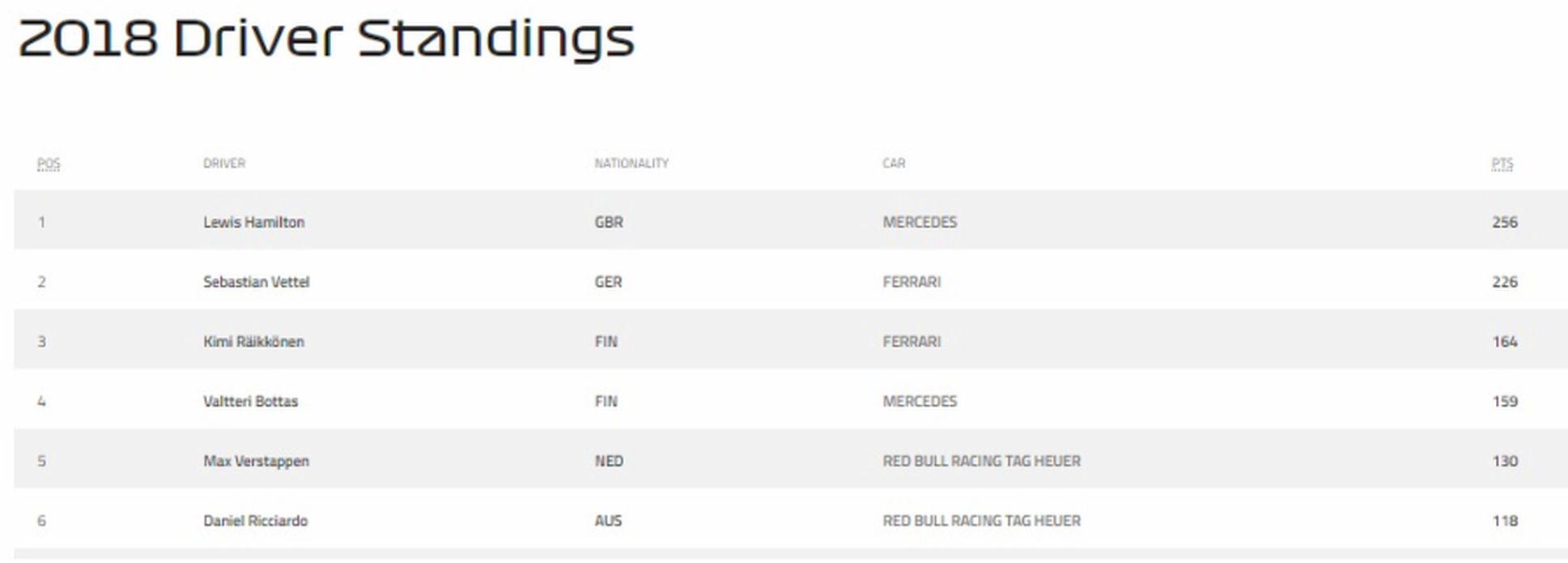The width and height of the screenshot is (1568, 563).
Task: Click the PTS column header
Action: (x=1502, y=164)
